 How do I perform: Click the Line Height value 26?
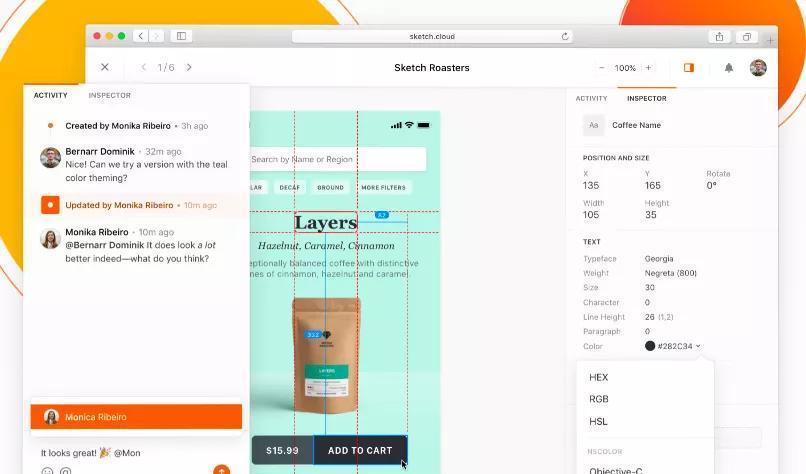click(x=650, y=317)
